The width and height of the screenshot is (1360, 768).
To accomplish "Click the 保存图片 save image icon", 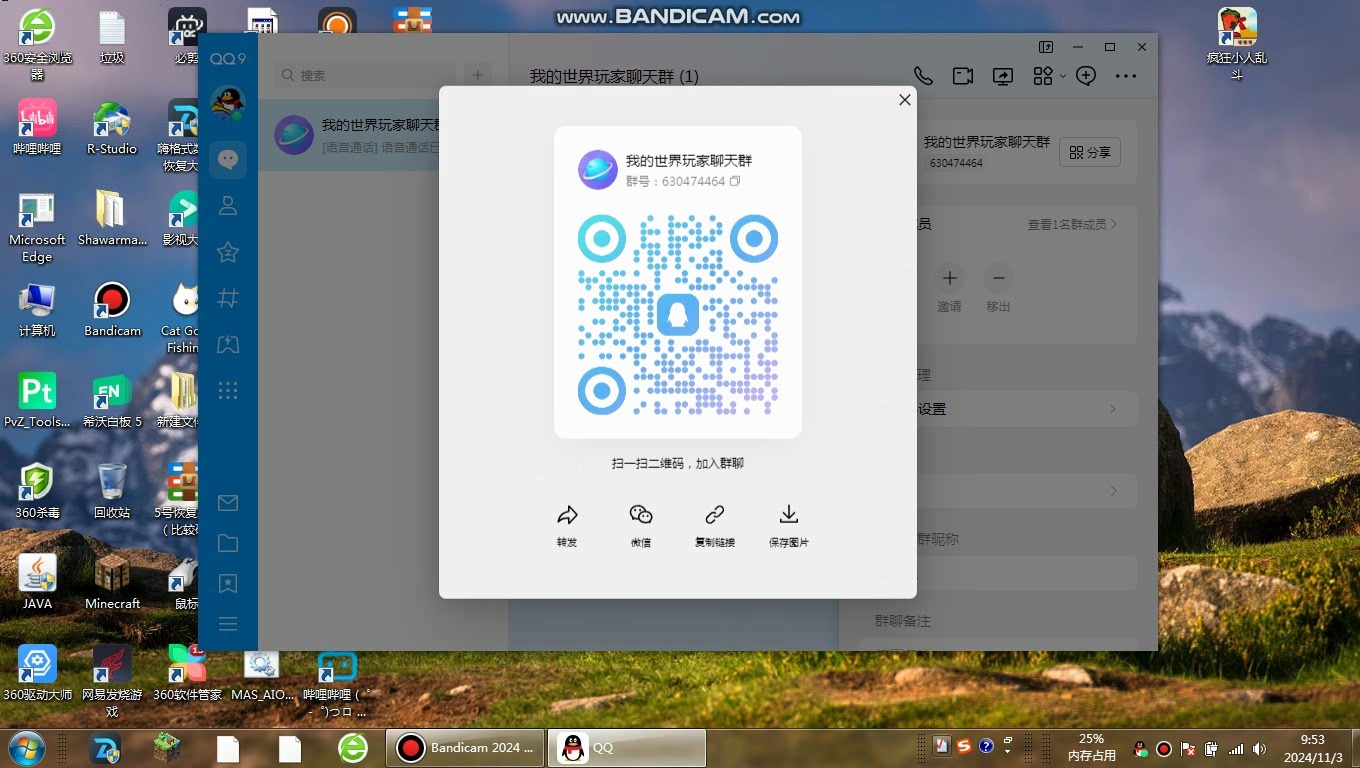I will click(789, 515).
